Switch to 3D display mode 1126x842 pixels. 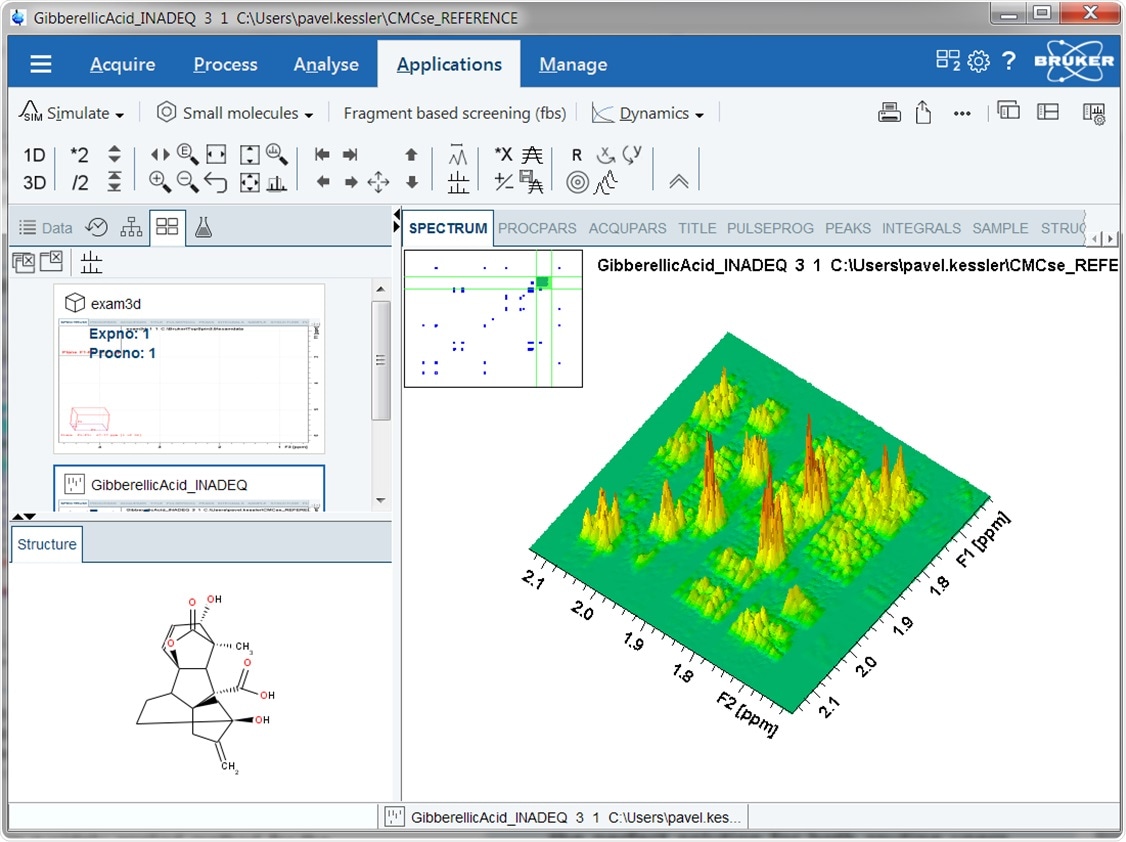click(x=34, y=183)
